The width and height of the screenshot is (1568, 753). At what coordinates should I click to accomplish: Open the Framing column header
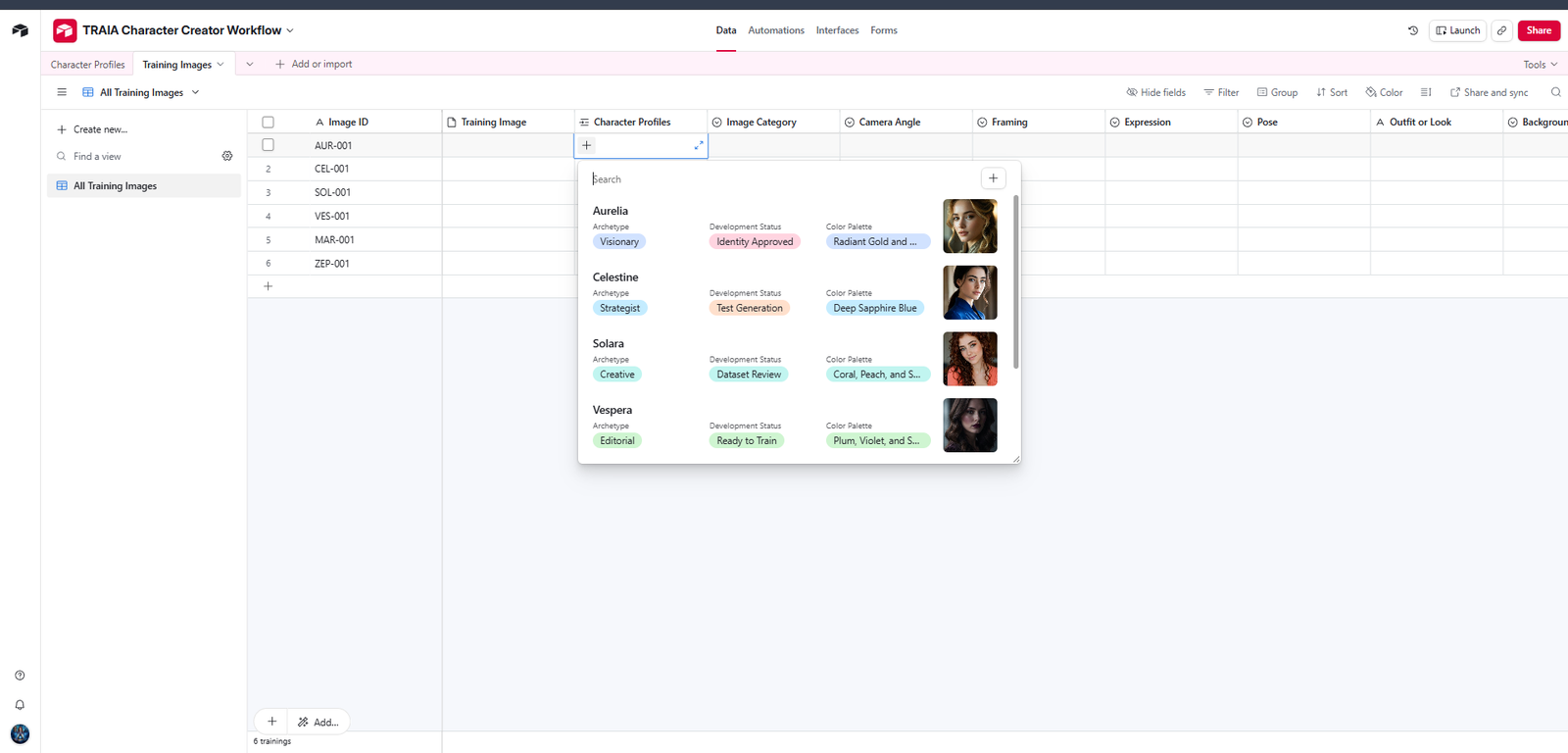tap(1039, 122)
